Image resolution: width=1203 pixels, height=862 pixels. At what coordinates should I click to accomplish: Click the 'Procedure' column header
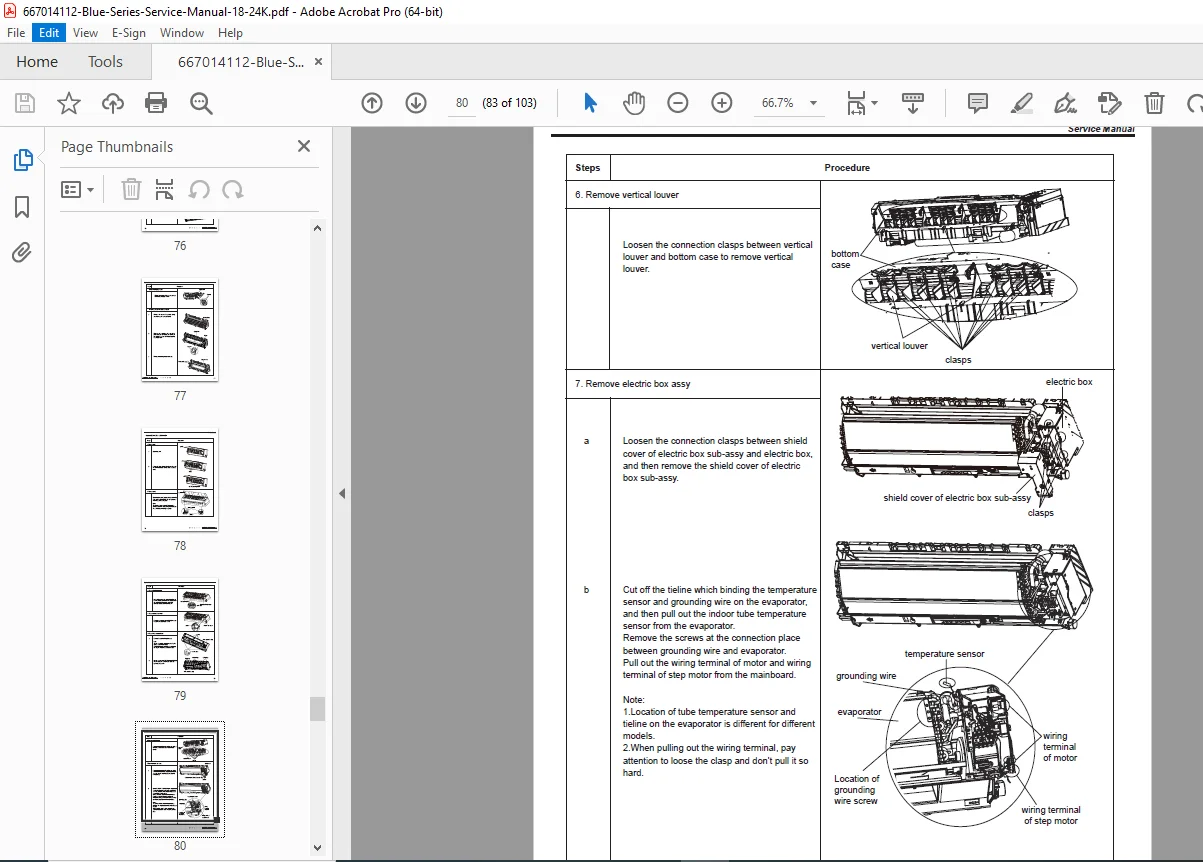847,168
